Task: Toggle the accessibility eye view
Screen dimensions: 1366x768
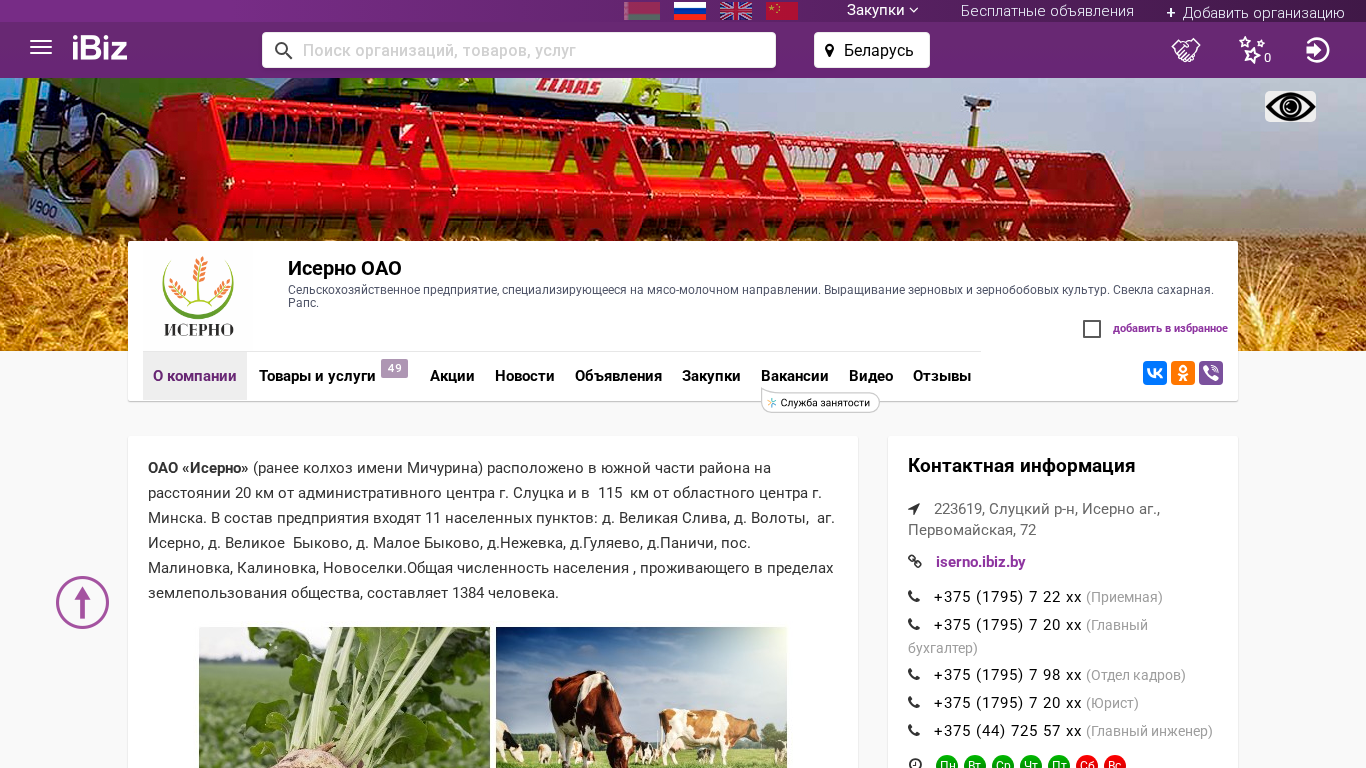Action: pos(1290,107)
